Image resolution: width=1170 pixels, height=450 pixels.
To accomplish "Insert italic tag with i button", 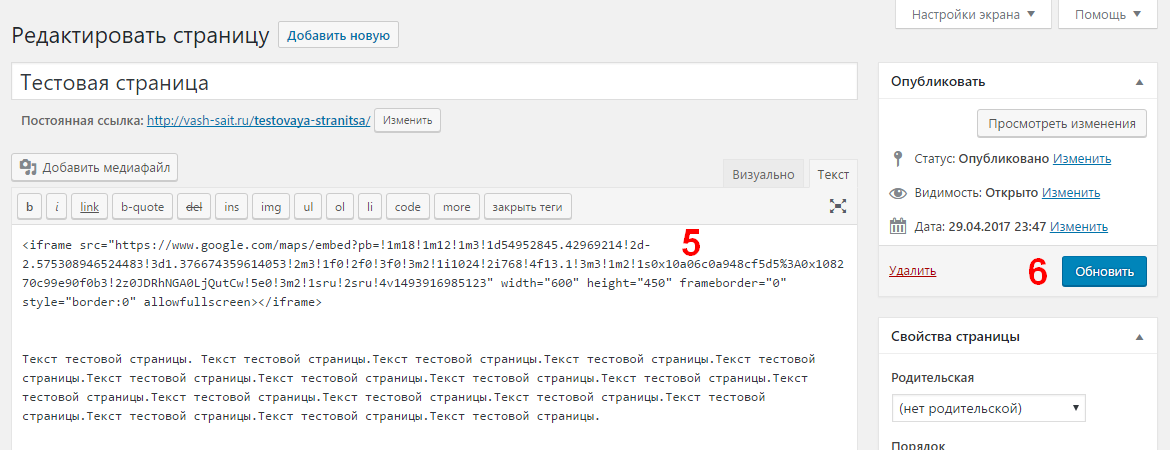I will pos(57,207).
